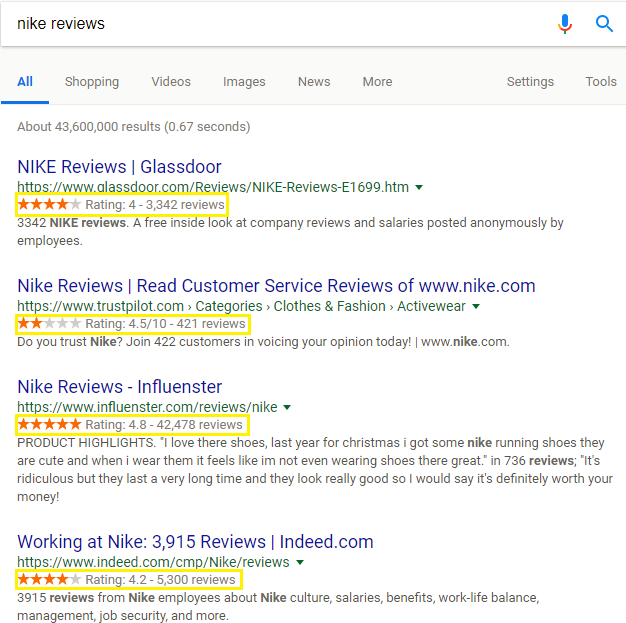Click the Influenster result's five-star rating icons

[x=50, y=424]
